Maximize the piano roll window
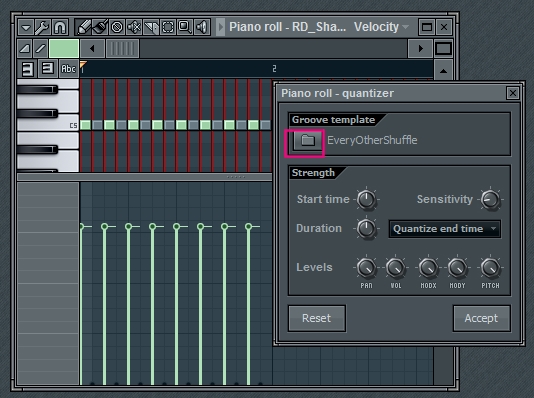The height and width of the screenshot is (398, 534). click(x=427, y=27)
